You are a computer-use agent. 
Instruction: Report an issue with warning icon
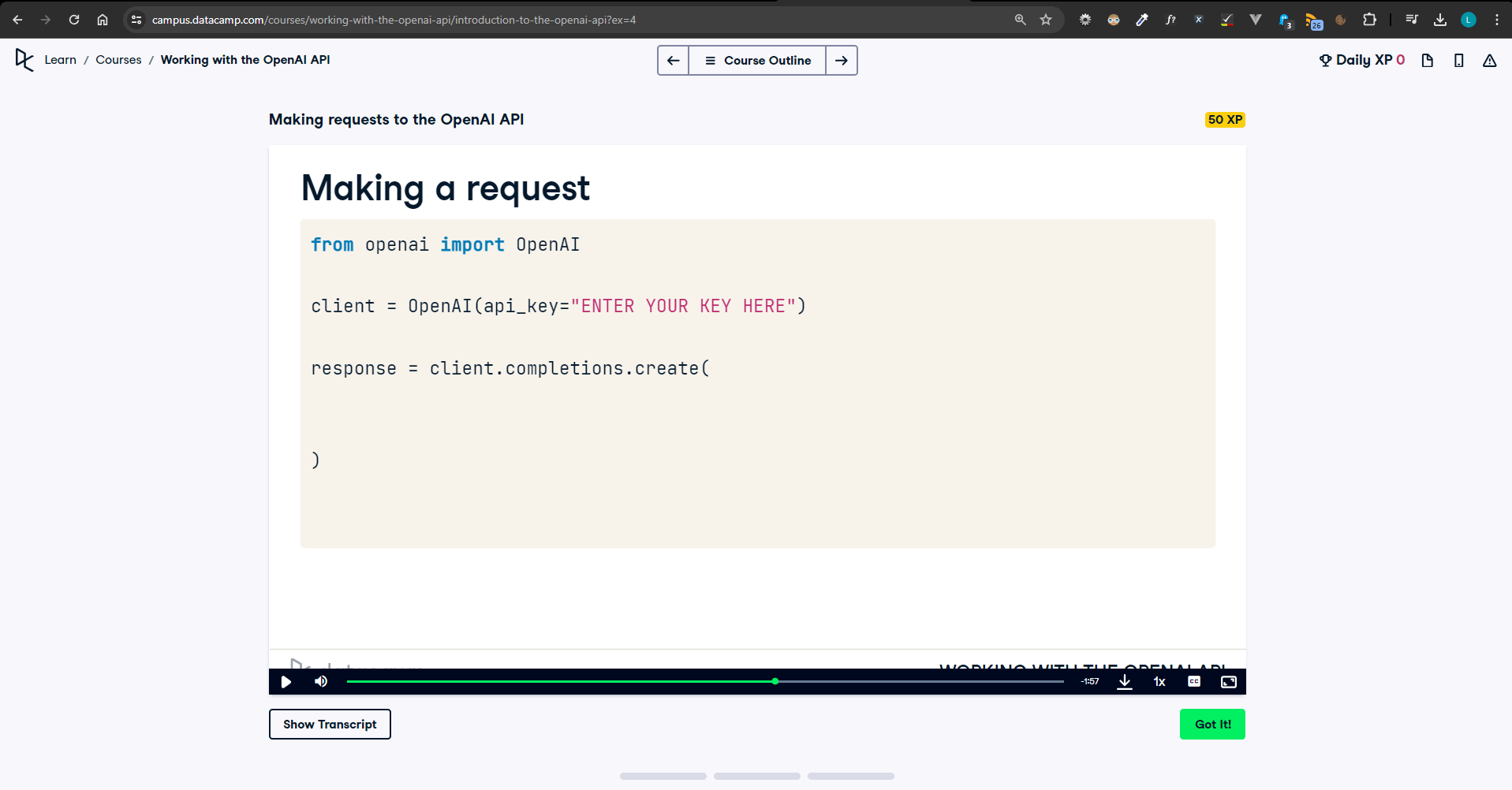click(x=1490, y=60)
